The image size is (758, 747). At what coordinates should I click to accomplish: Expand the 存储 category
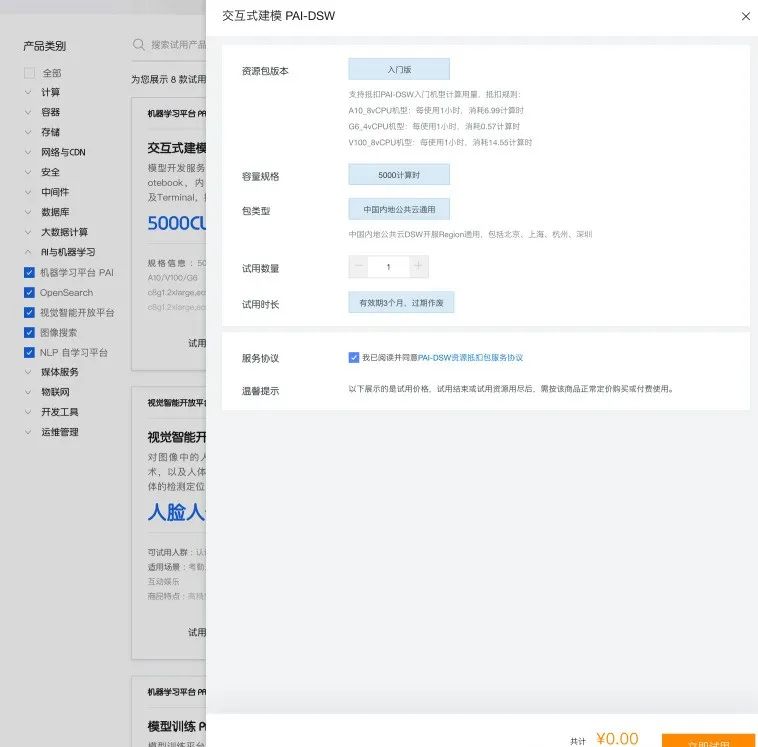pos(28,132)
